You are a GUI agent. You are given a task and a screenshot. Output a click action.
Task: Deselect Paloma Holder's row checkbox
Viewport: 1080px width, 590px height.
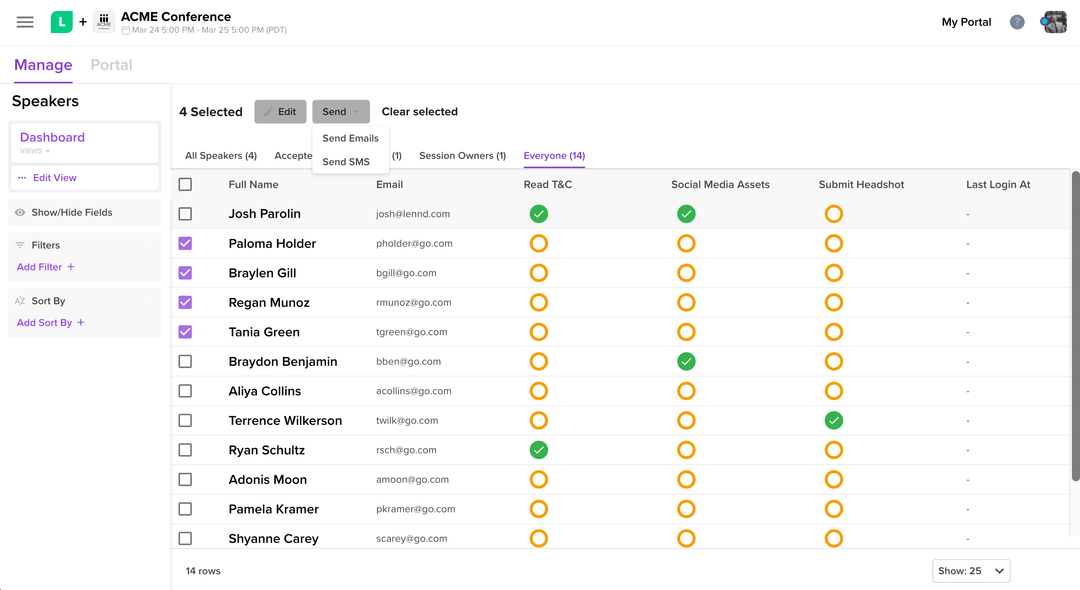coord(185,243)
